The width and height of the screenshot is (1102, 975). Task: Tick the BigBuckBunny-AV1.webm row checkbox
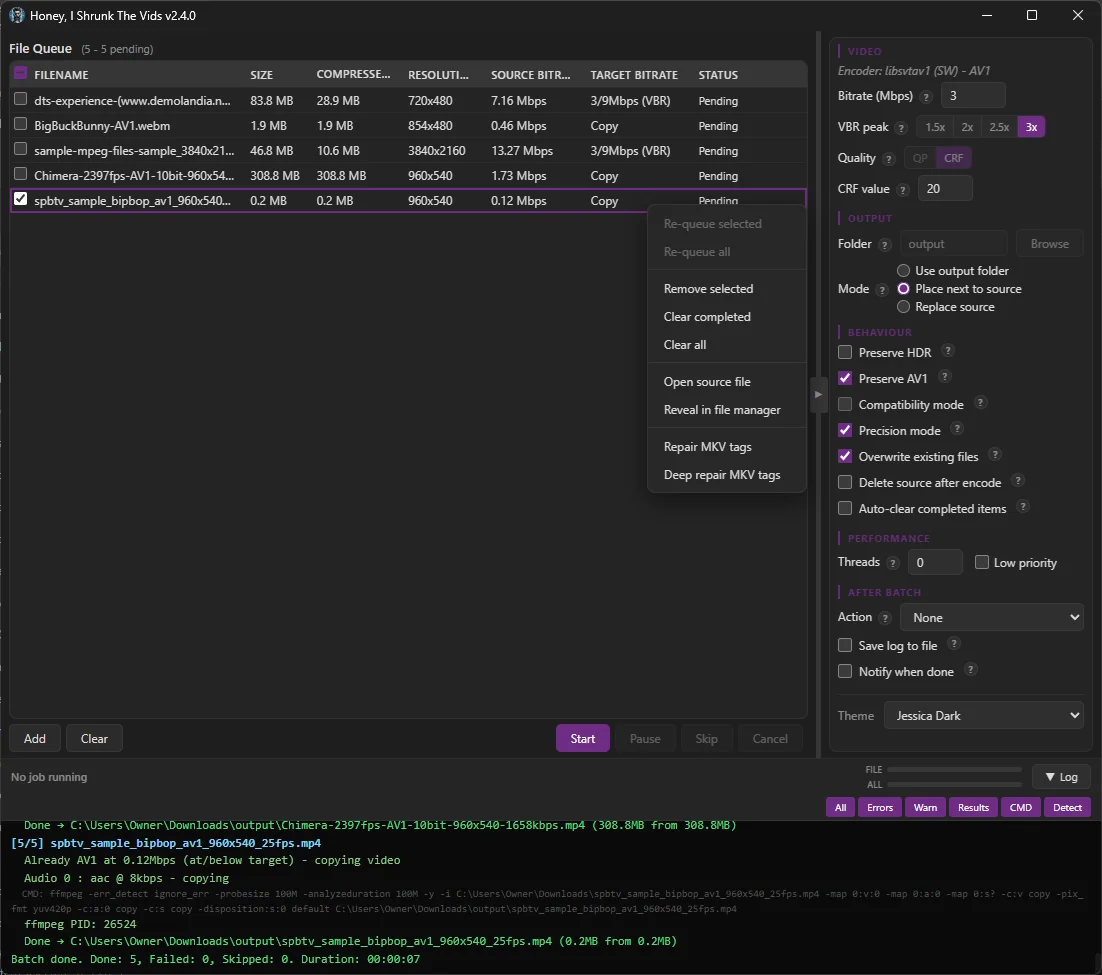point(20,124)
